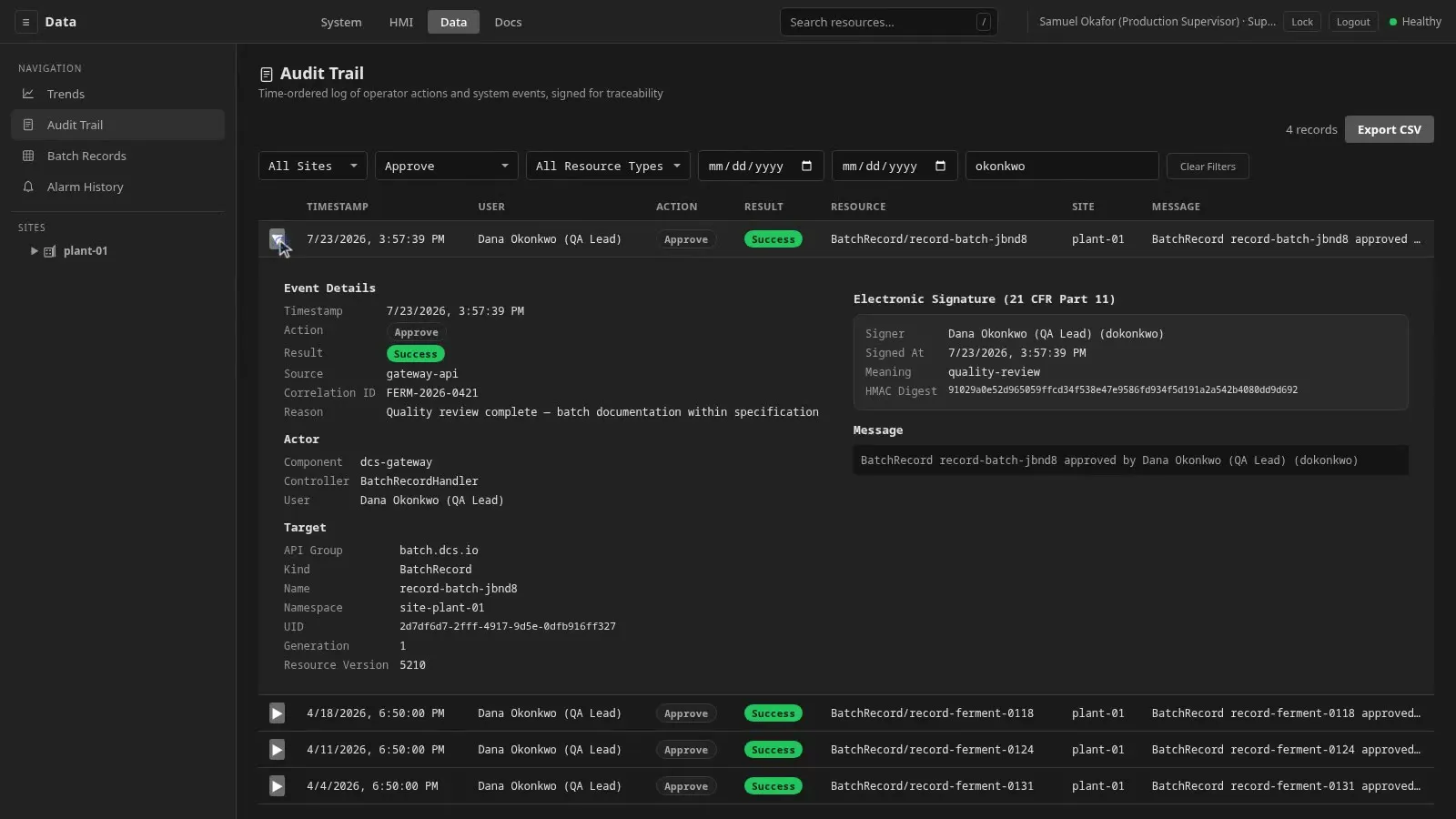The height and width of the screenshot is (819, 1456).
Task: Open the Approve action filter dropdown
Action: (446, 166)
